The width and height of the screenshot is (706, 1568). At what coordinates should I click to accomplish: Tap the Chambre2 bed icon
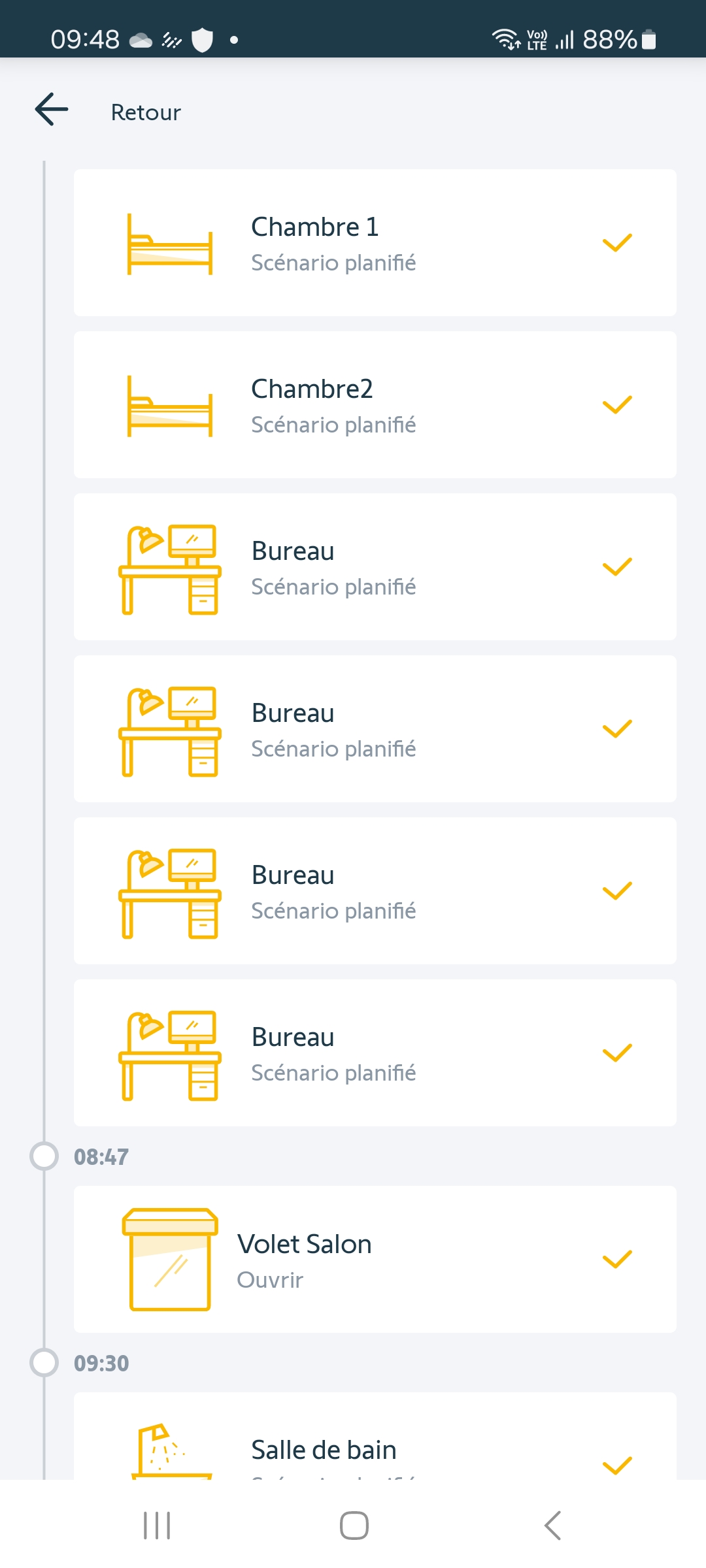[170, 406]
